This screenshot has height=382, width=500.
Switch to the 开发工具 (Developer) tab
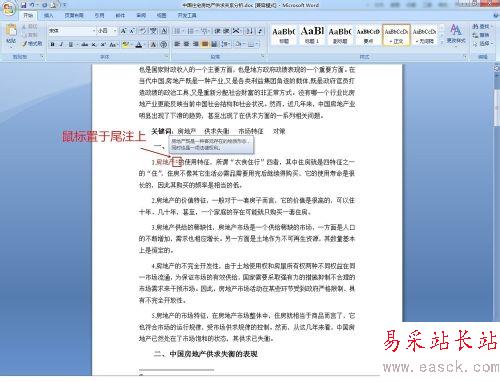(187, 15)
